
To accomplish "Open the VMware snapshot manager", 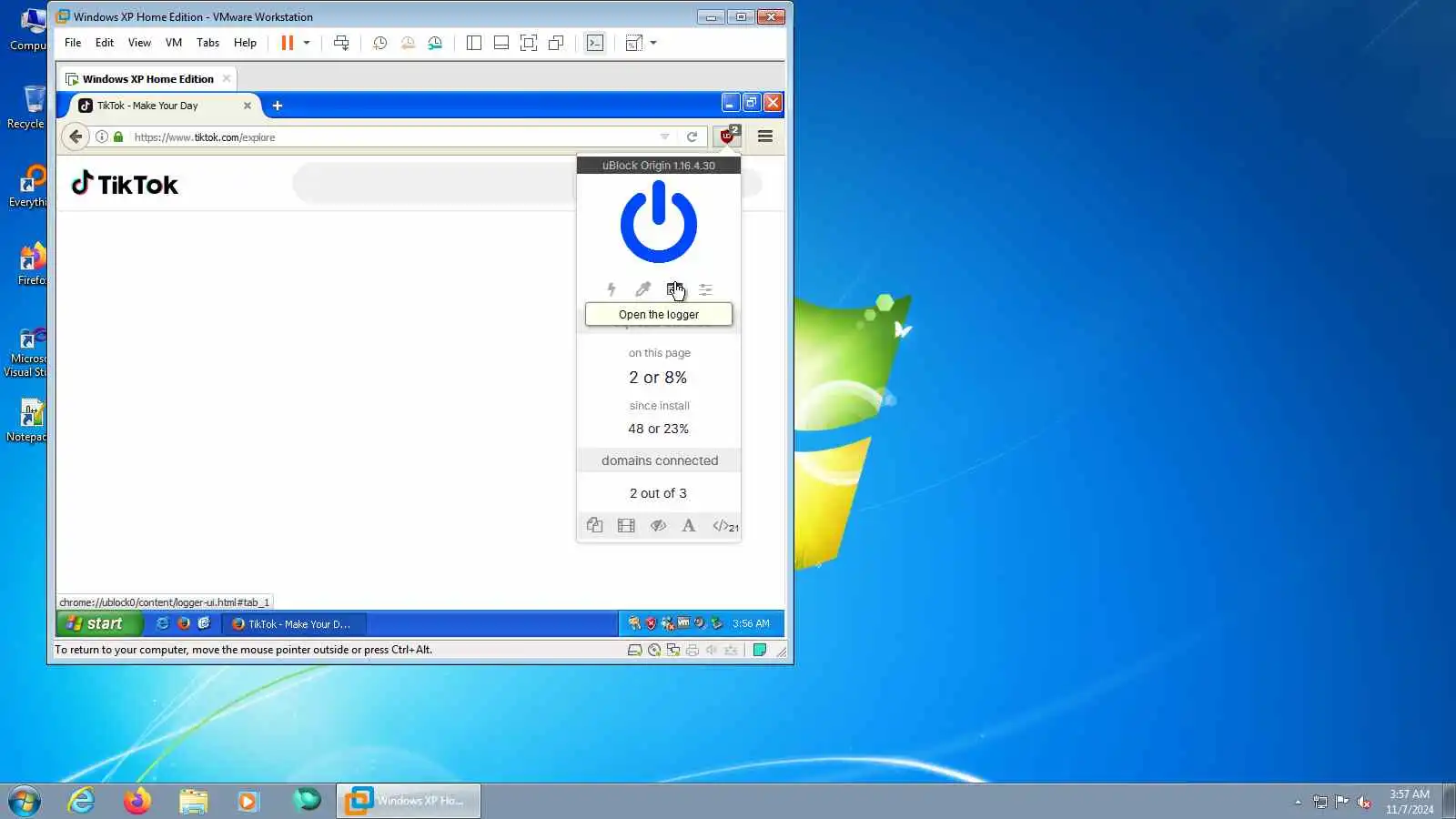I will coord(435,43).
